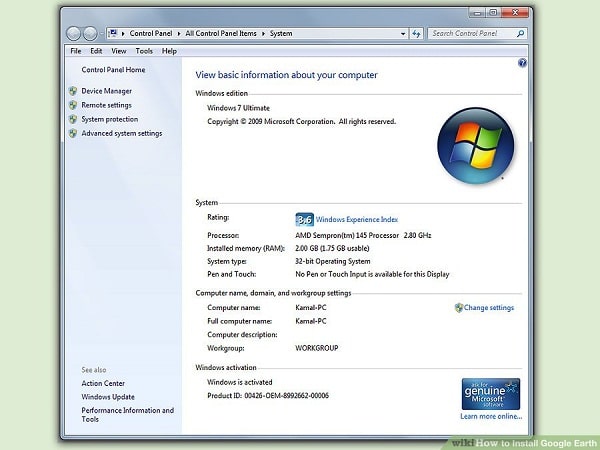
Task: Follow the Learn more online link
Action: point(491,416)
